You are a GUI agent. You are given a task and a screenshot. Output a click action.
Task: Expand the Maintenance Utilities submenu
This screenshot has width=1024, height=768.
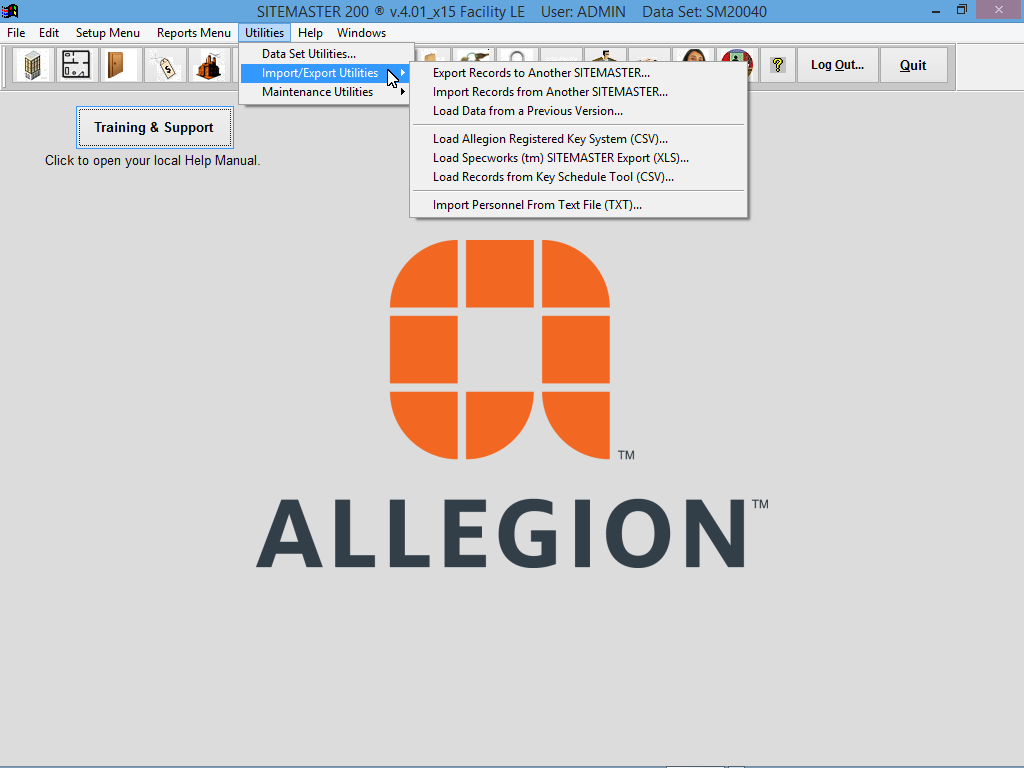326,91
